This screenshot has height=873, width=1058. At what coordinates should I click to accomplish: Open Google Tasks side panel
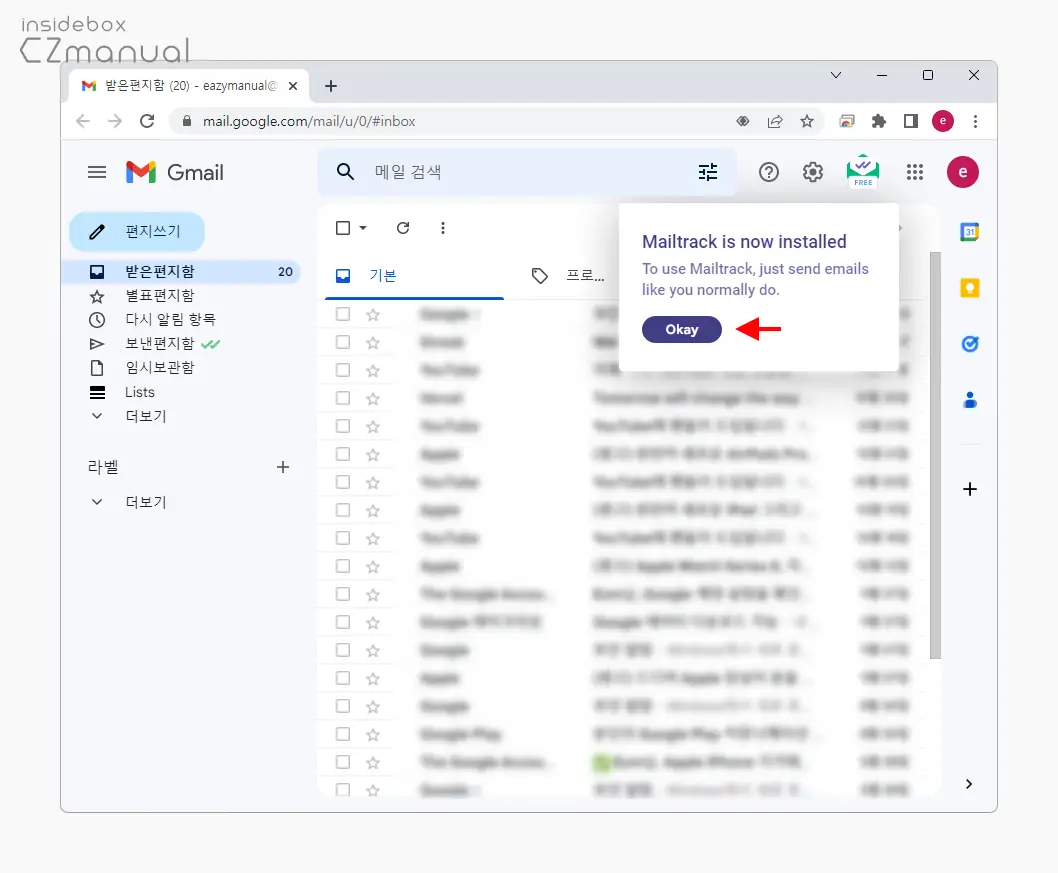click(x=970, y=344)
